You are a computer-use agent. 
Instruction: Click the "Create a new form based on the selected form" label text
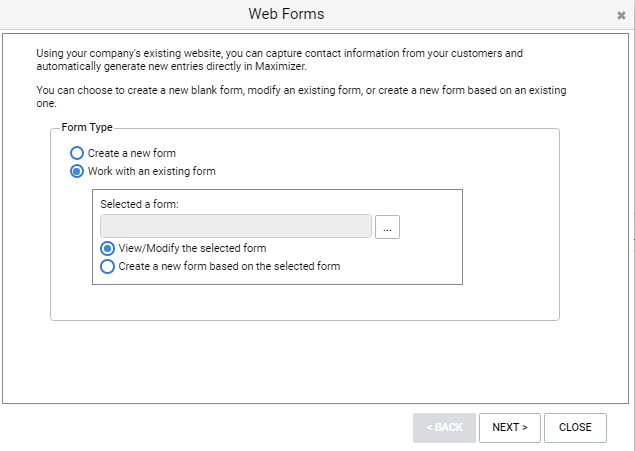[x=230, y=266]
